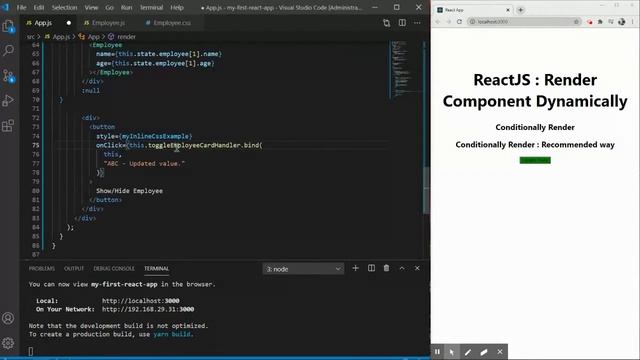
Task: Click the network URL in terminal
Action: tap(148, 309)
